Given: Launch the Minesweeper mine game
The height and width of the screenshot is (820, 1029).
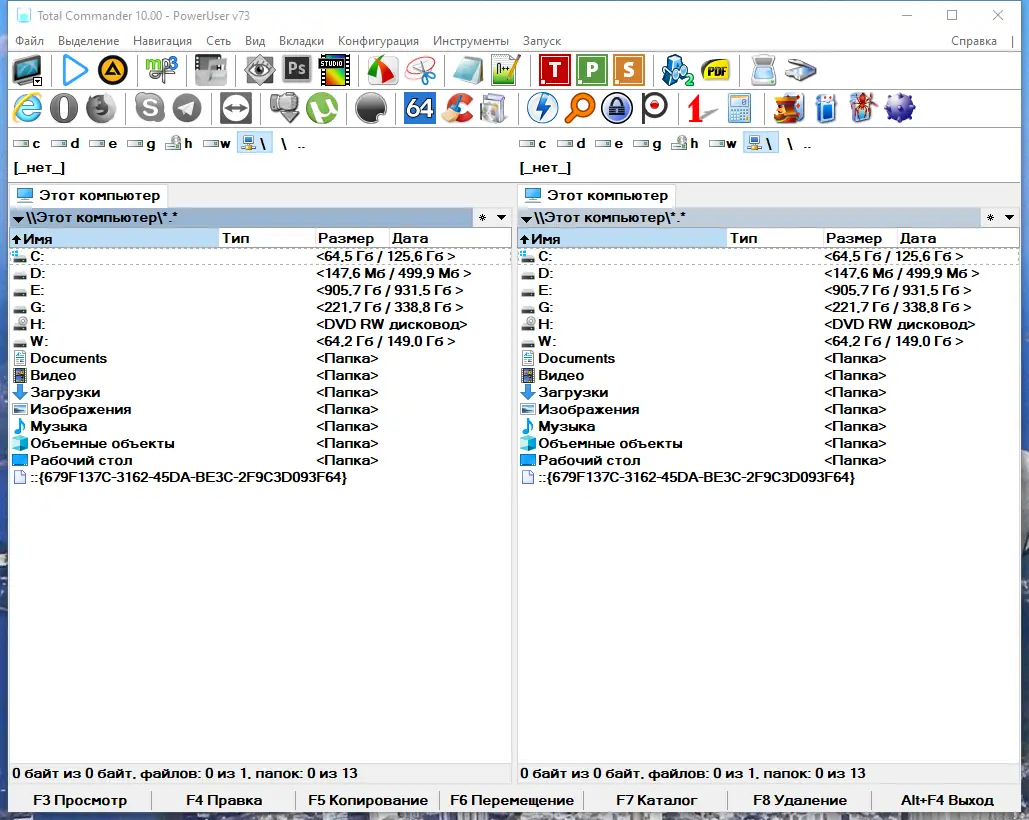Looking at the screenshot, I should click(899, 108).
